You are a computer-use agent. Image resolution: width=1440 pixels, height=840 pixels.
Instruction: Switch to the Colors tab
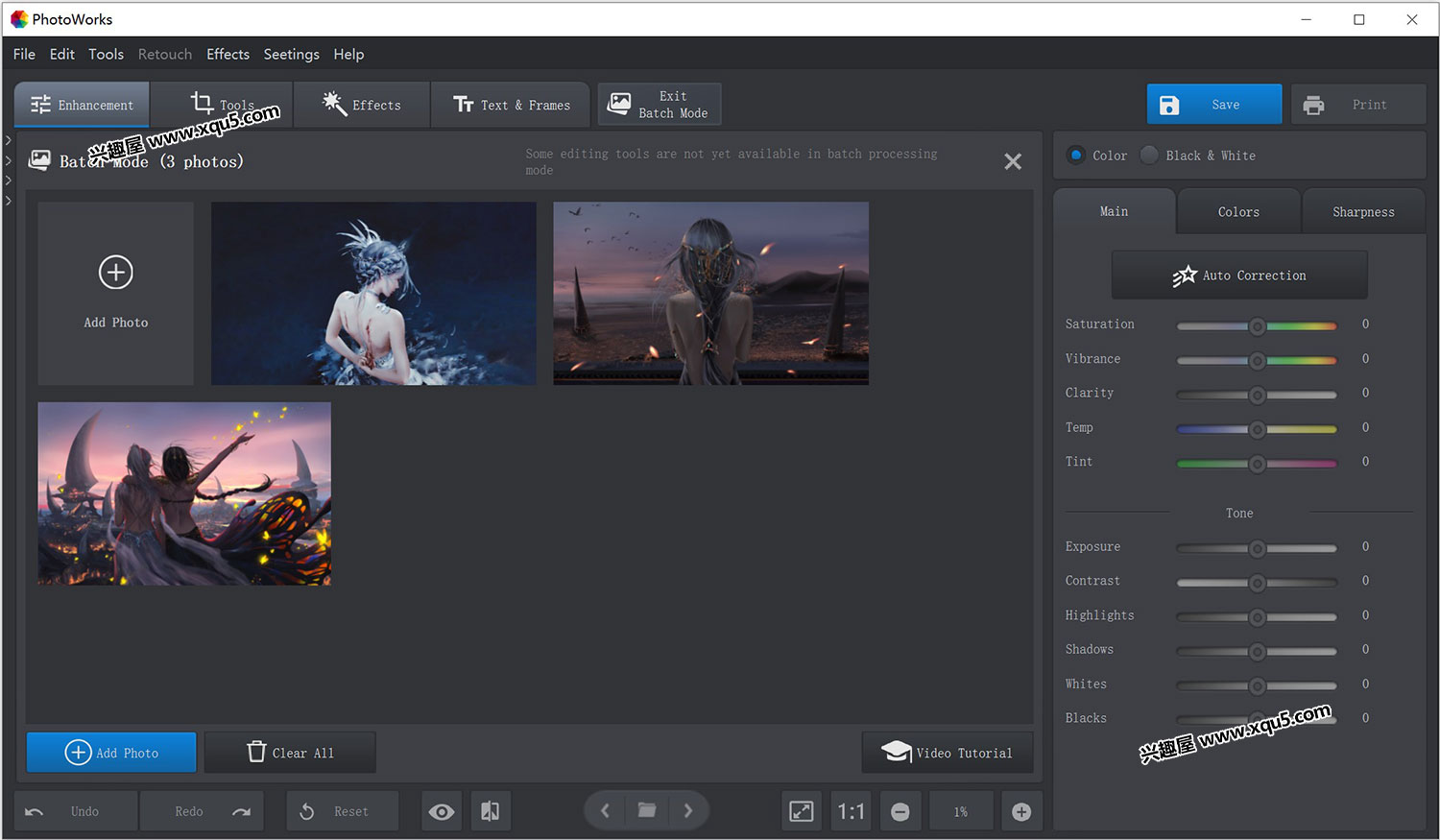1238,212
